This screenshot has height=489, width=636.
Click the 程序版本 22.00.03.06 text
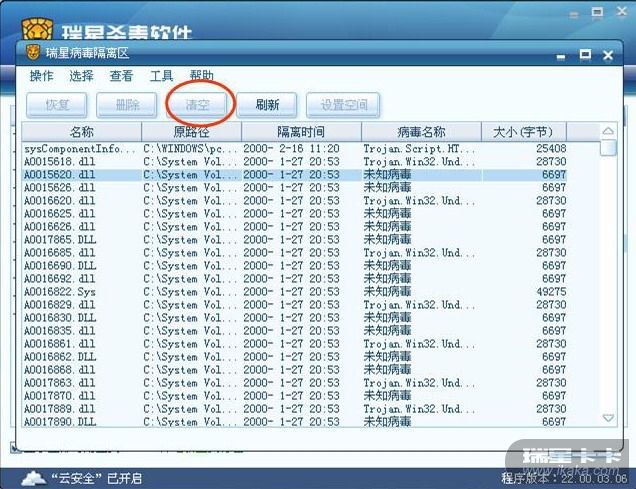tap(564, 478)
